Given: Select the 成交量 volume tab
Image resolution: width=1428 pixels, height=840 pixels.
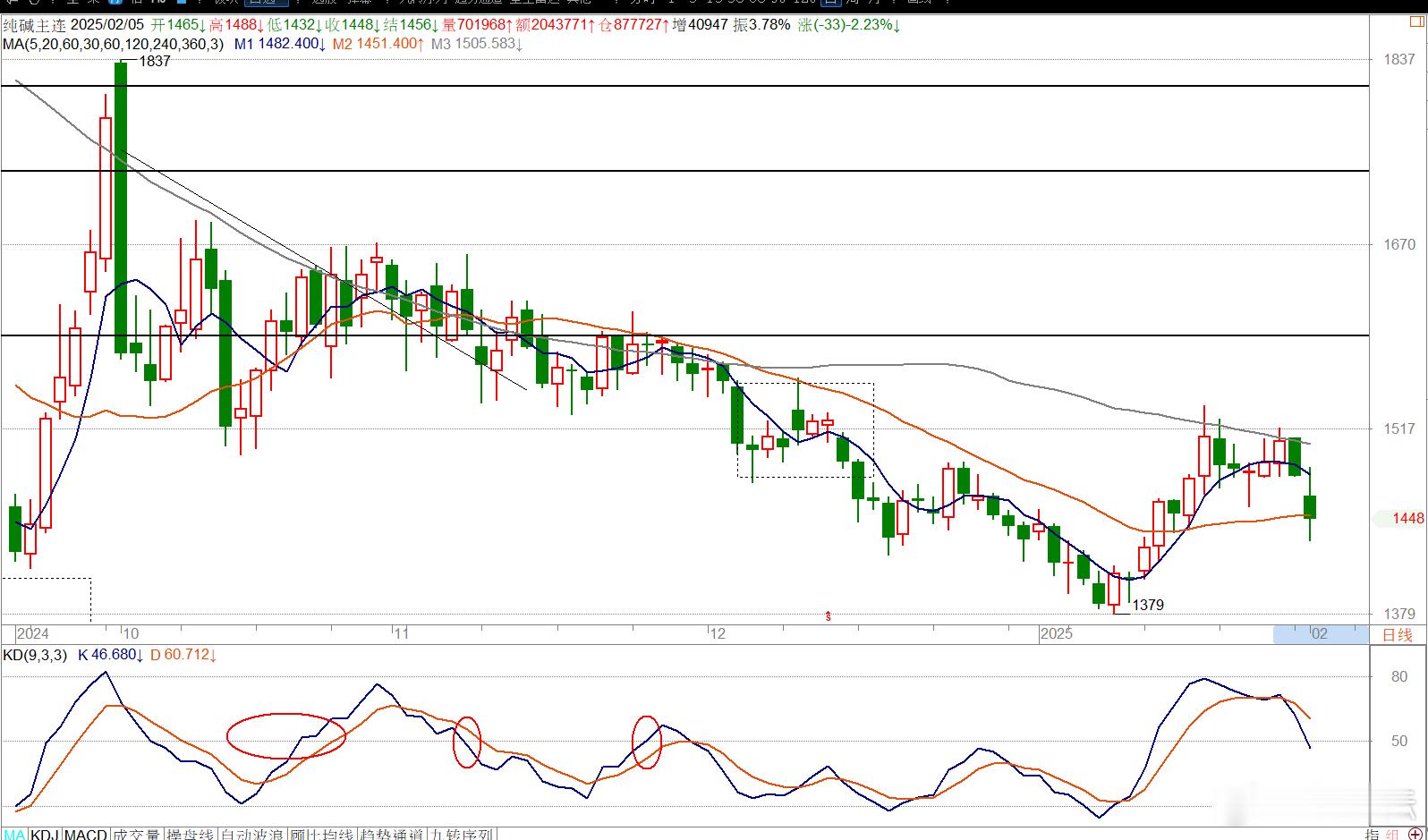Looking at the screenshot, I should (x=137, y=834).
